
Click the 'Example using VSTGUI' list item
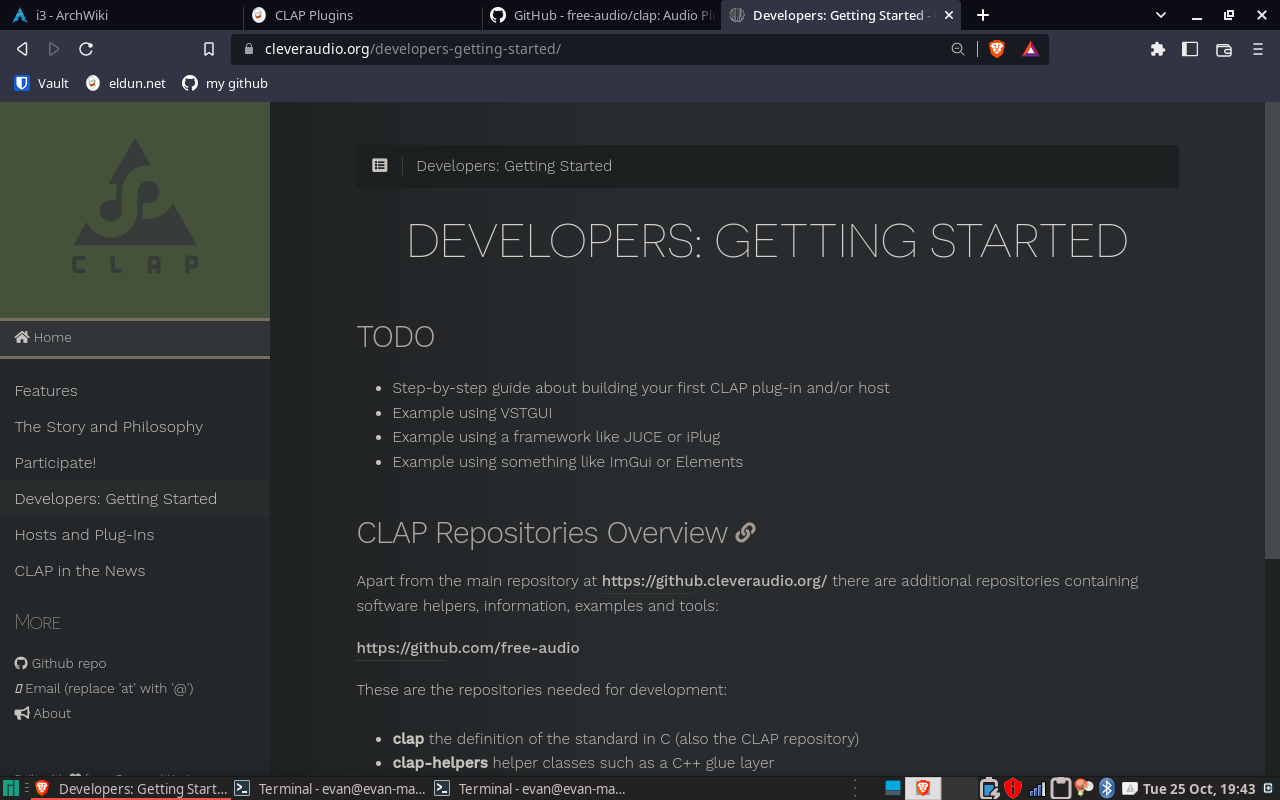point(472,412)
